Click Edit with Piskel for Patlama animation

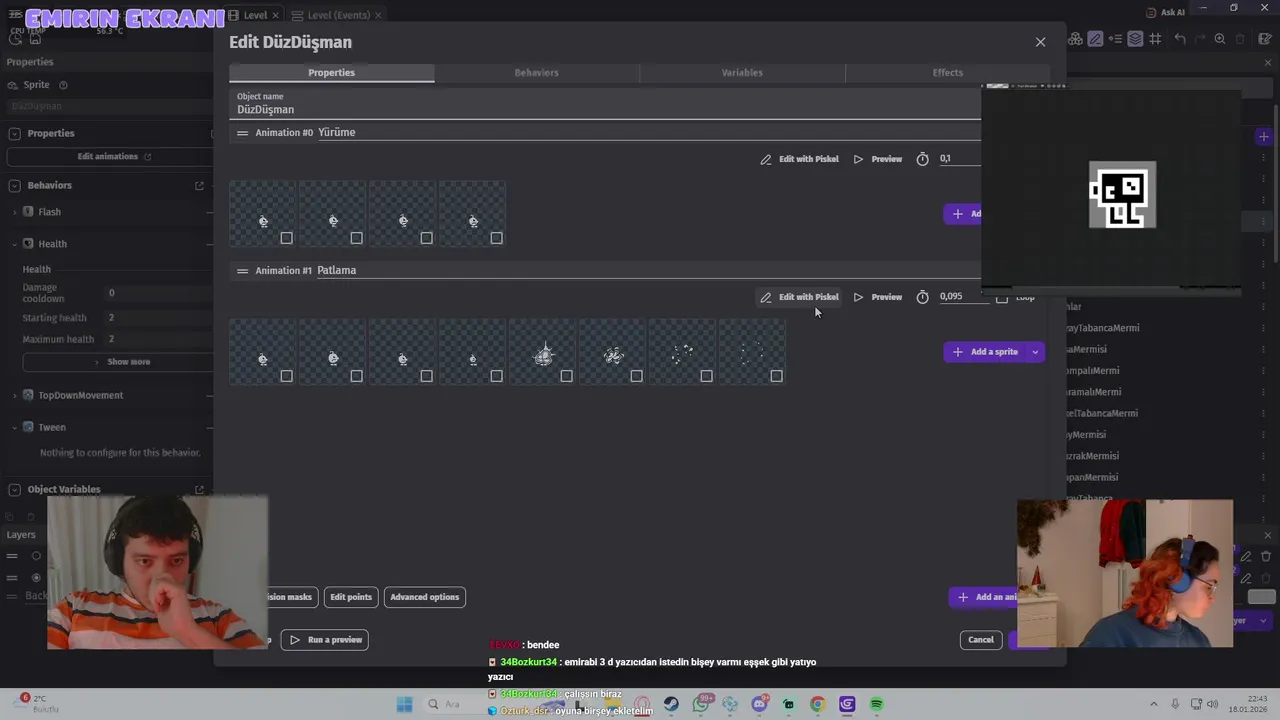[799, 297]
